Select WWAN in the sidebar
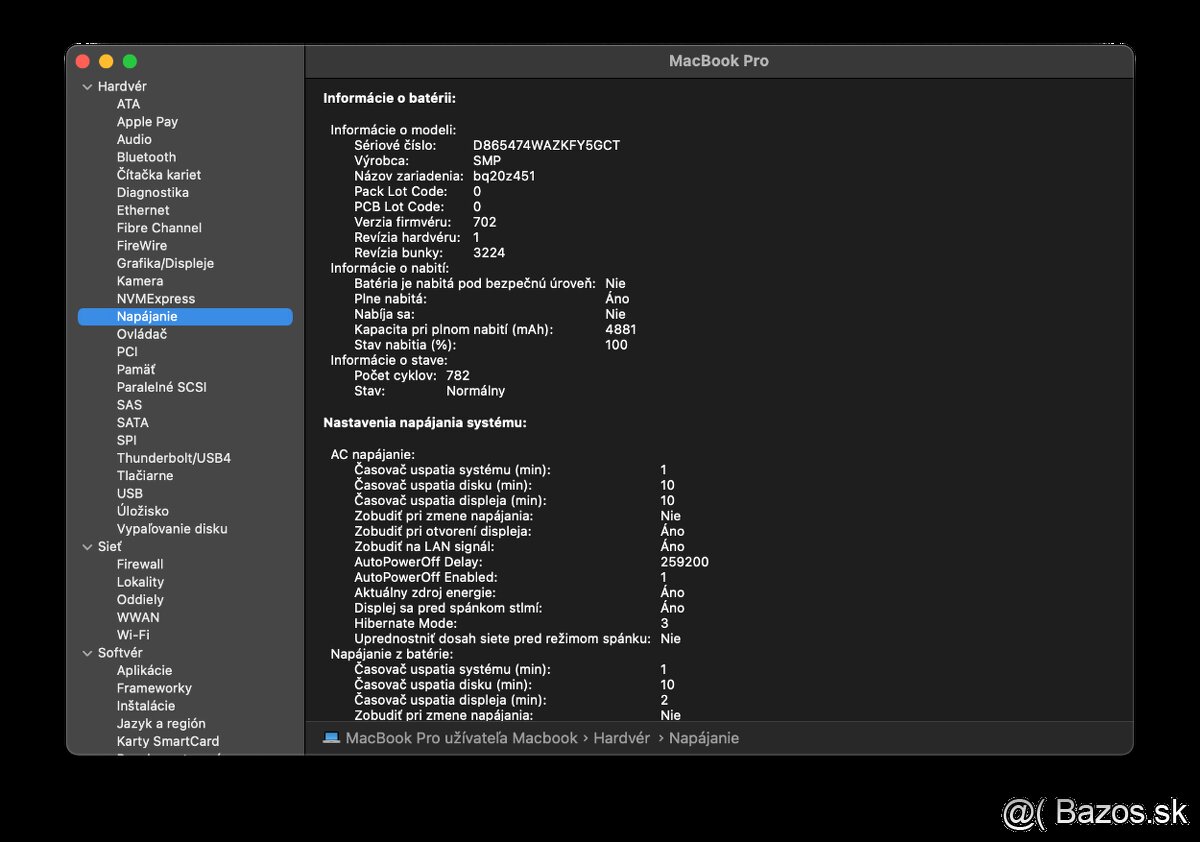Viewport: 1200px width, 842px height. 138,617
